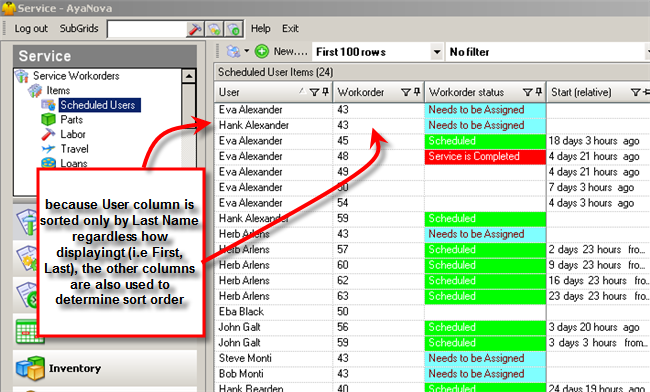Open Labor item in the tree
650x392 pixels.
click(x=73, y=134)
